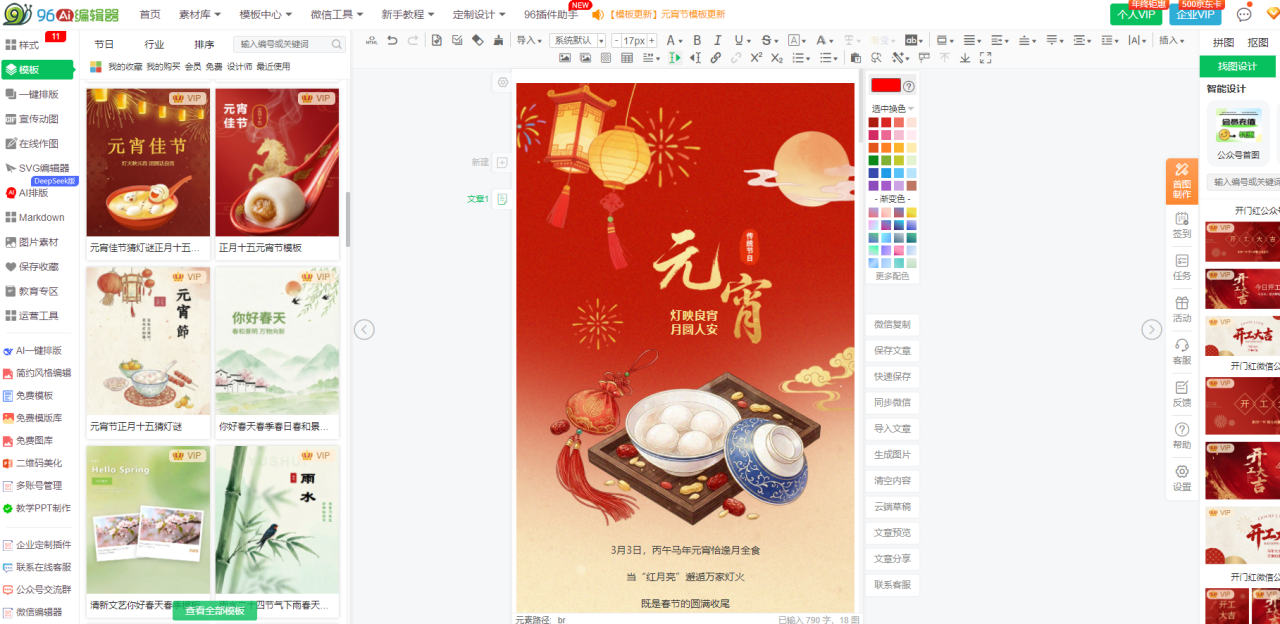Apply superscript formatting

(x=756, y=58)
